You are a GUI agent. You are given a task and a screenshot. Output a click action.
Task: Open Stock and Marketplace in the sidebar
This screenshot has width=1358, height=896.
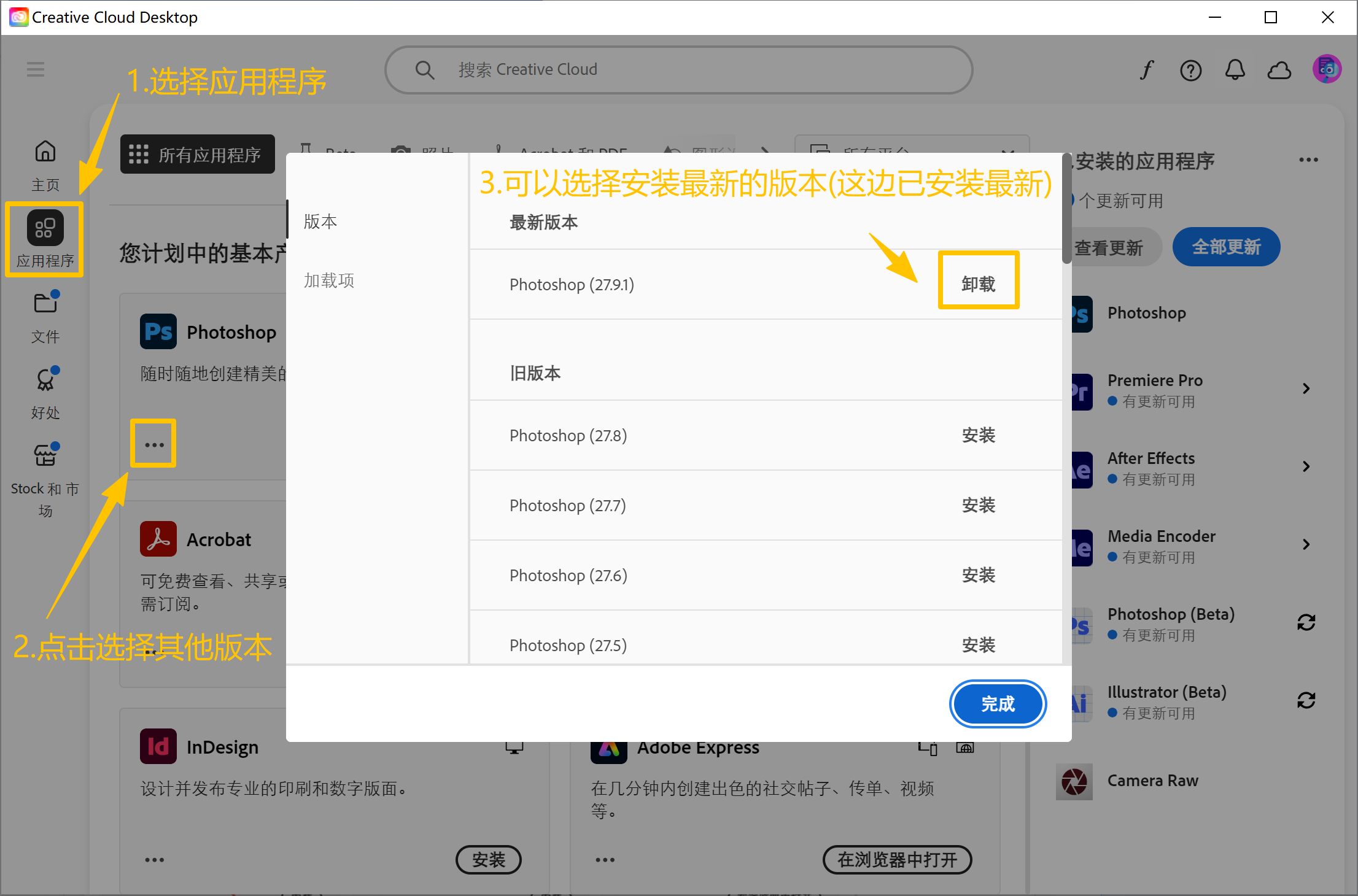(x=45, y=481)
